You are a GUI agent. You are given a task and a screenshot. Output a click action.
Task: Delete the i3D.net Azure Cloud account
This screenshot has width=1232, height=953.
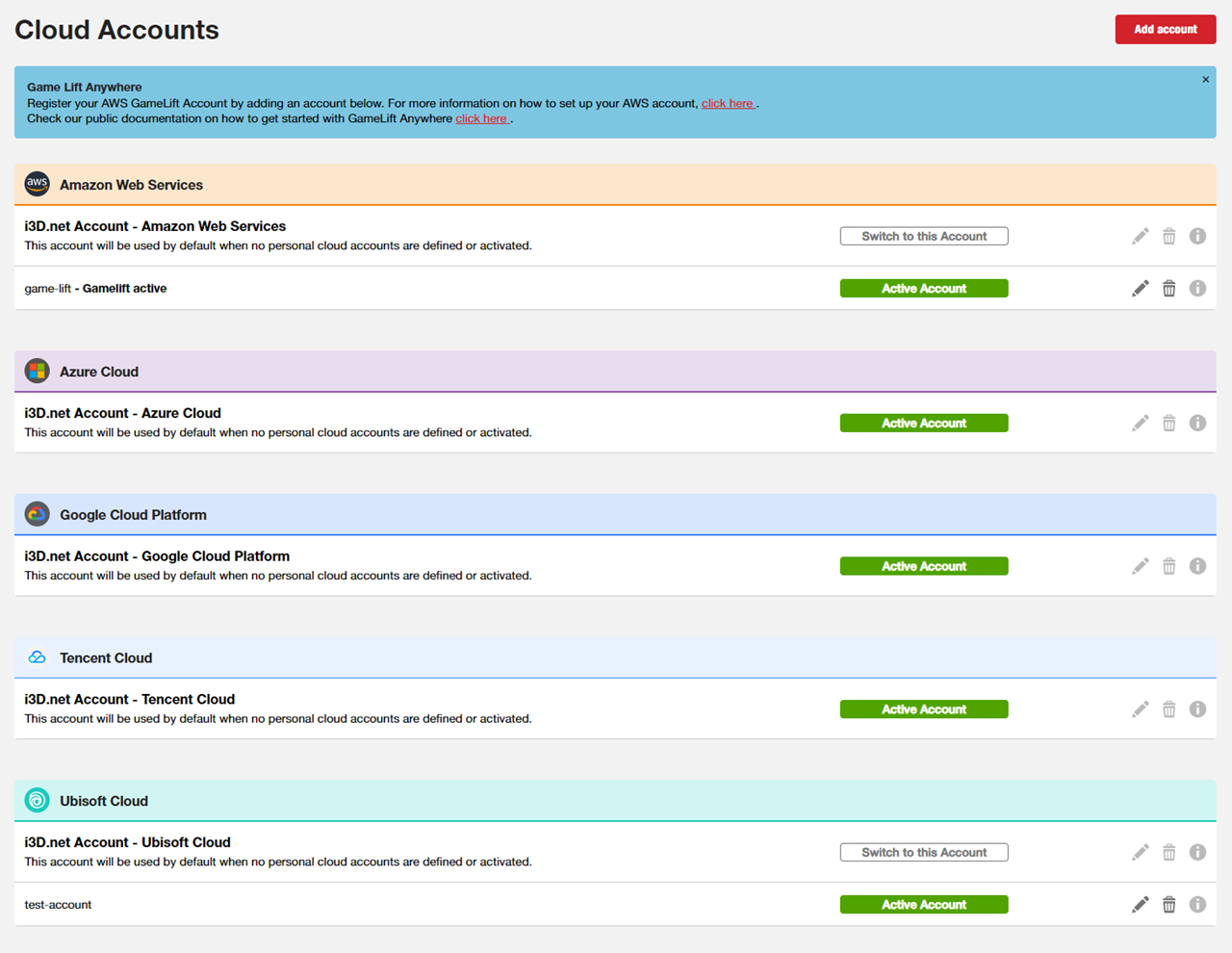pos(1168,423)
